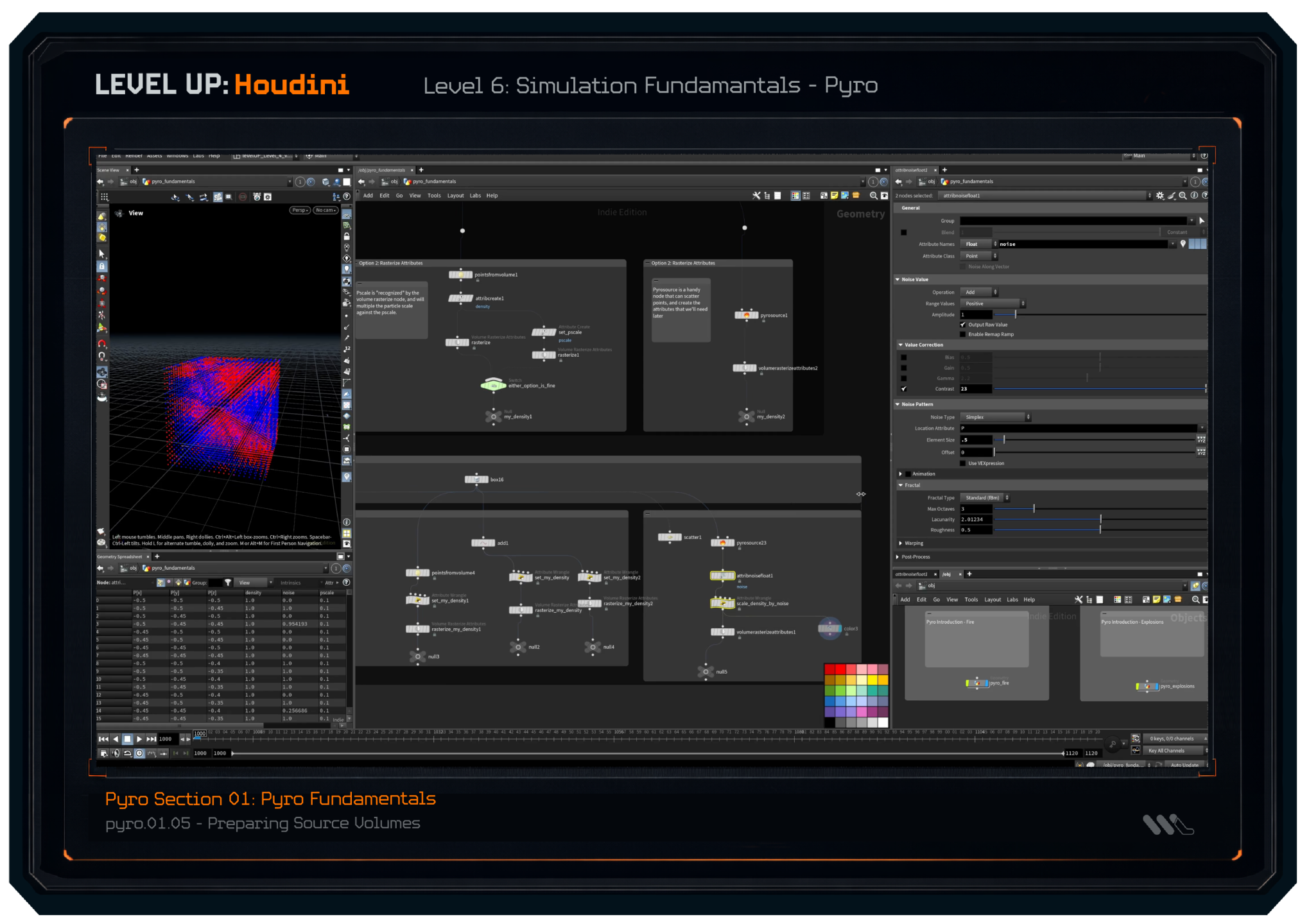Enable the Enable Remap Ramp checkbox
The width and height of the screenshot is (1302, 924).
[963, 334]
